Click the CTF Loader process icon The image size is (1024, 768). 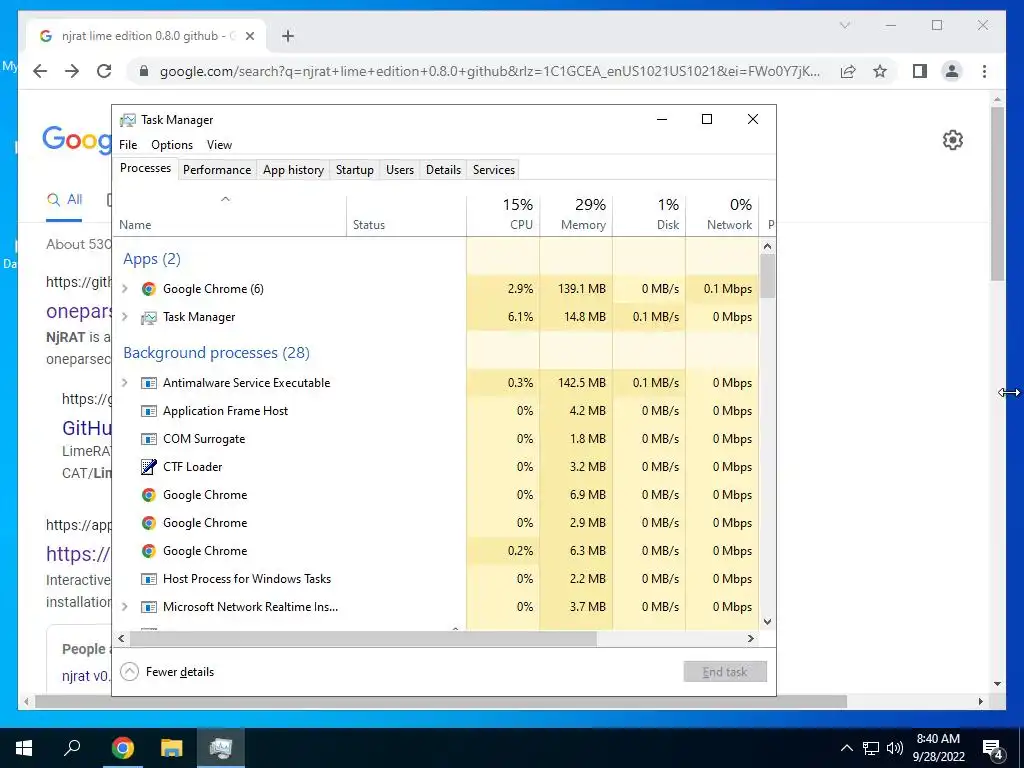[149, 467]
